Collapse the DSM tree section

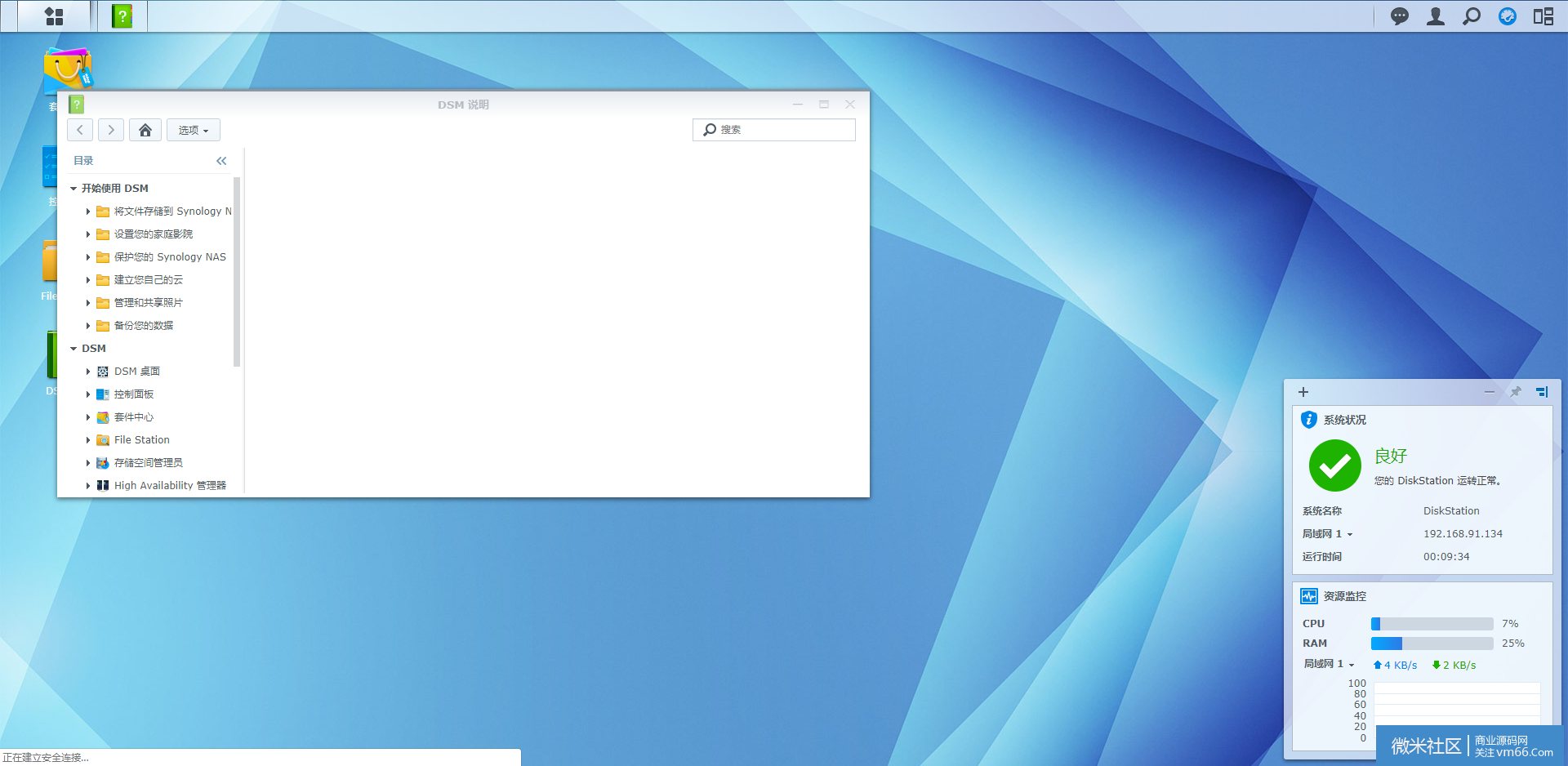click(x=73, y=349)
